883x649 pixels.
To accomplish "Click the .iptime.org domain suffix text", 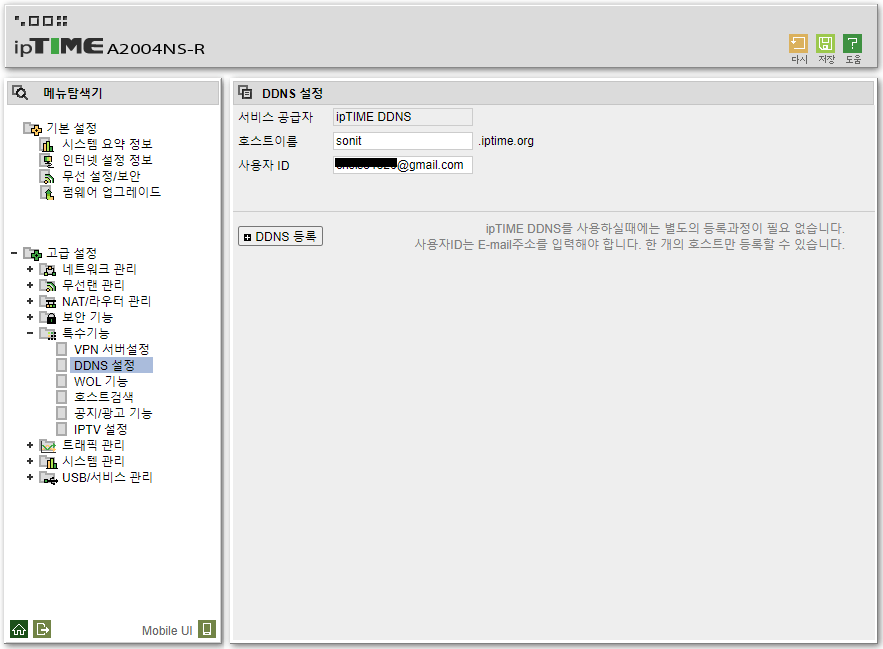I will point(506,141).
